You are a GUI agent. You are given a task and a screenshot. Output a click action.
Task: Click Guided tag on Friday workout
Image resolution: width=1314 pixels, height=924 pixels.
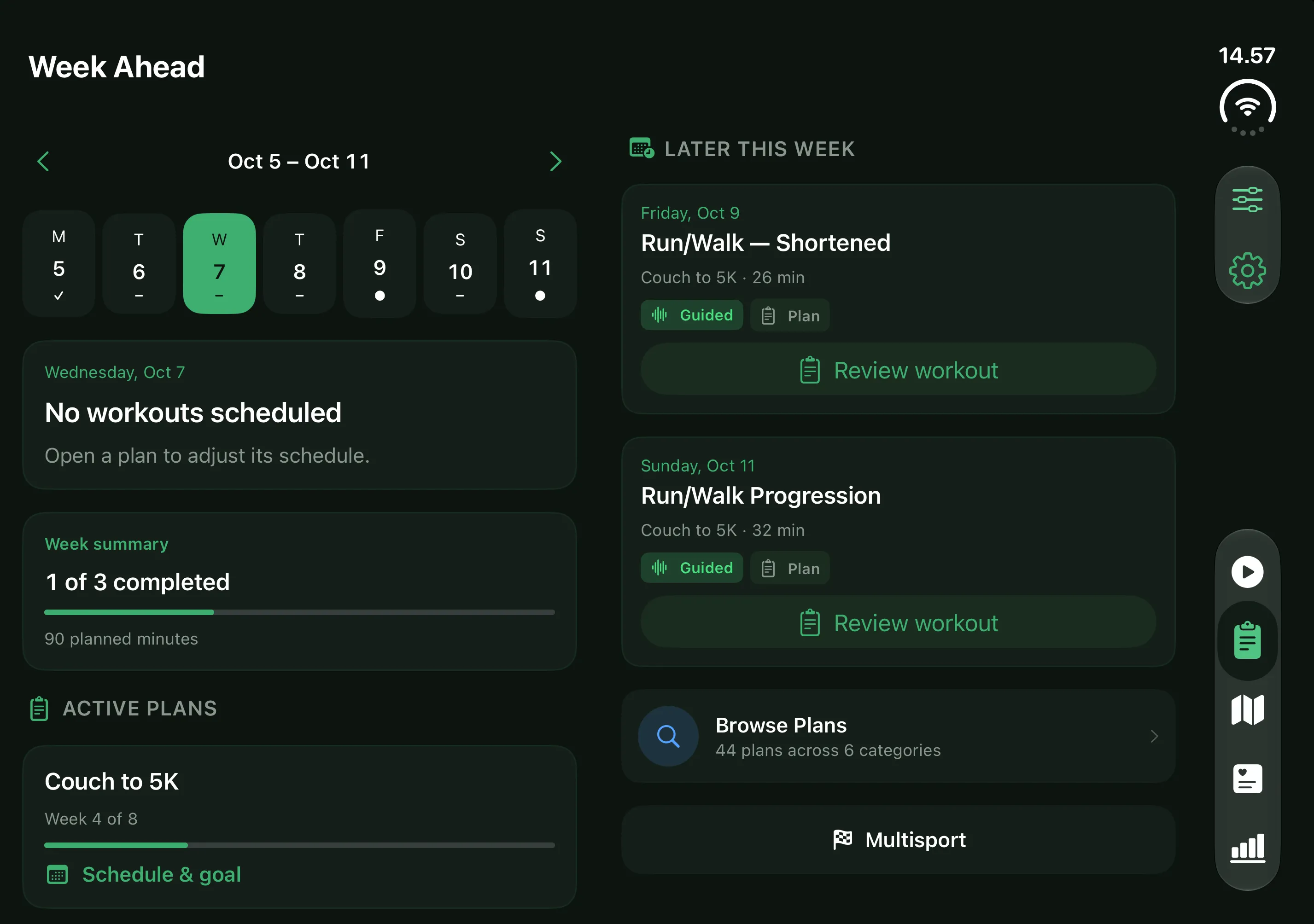(x=692, y=315)
